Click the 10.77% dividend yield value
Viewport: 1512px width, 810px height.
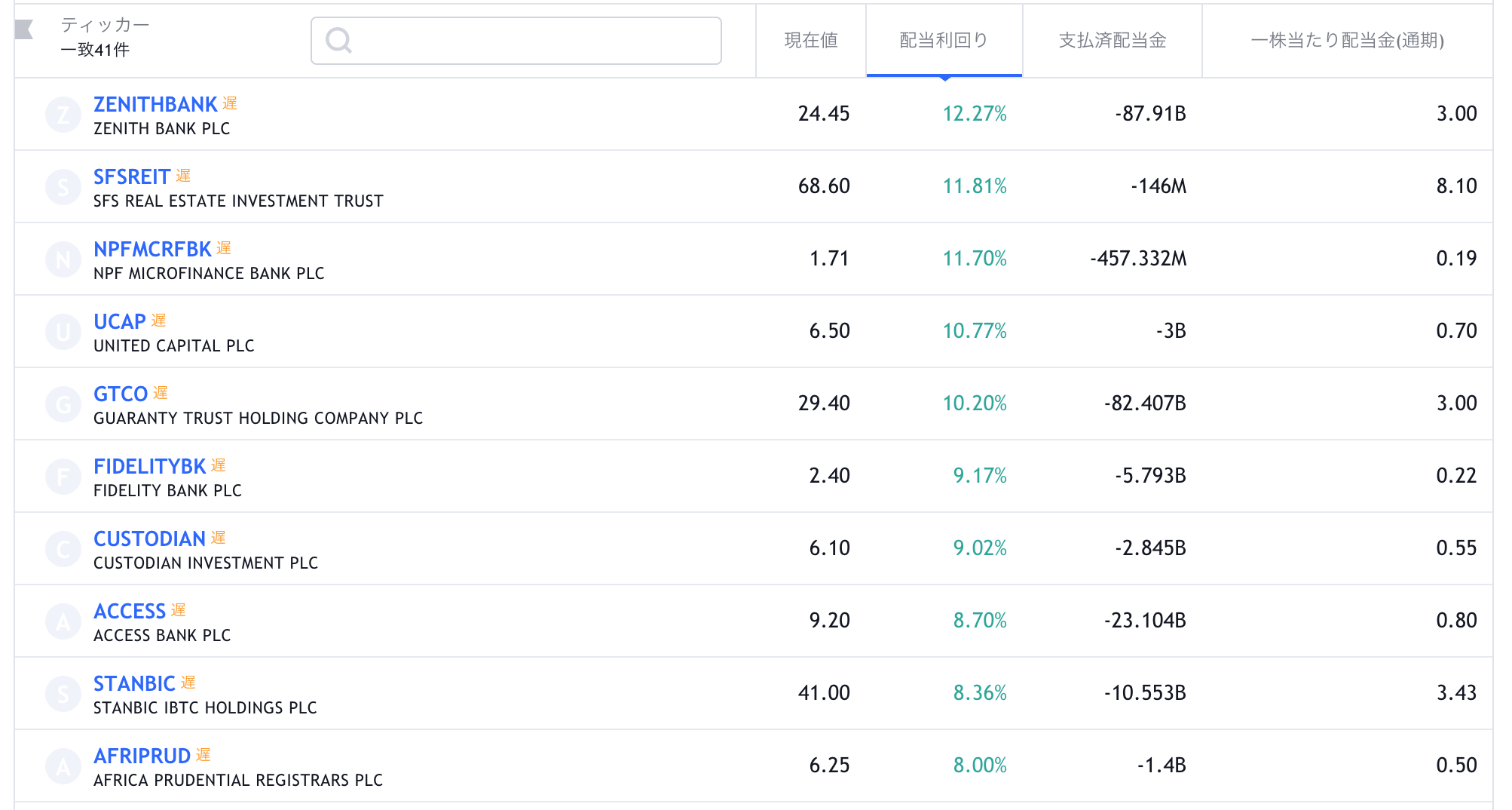pos(975,331)
